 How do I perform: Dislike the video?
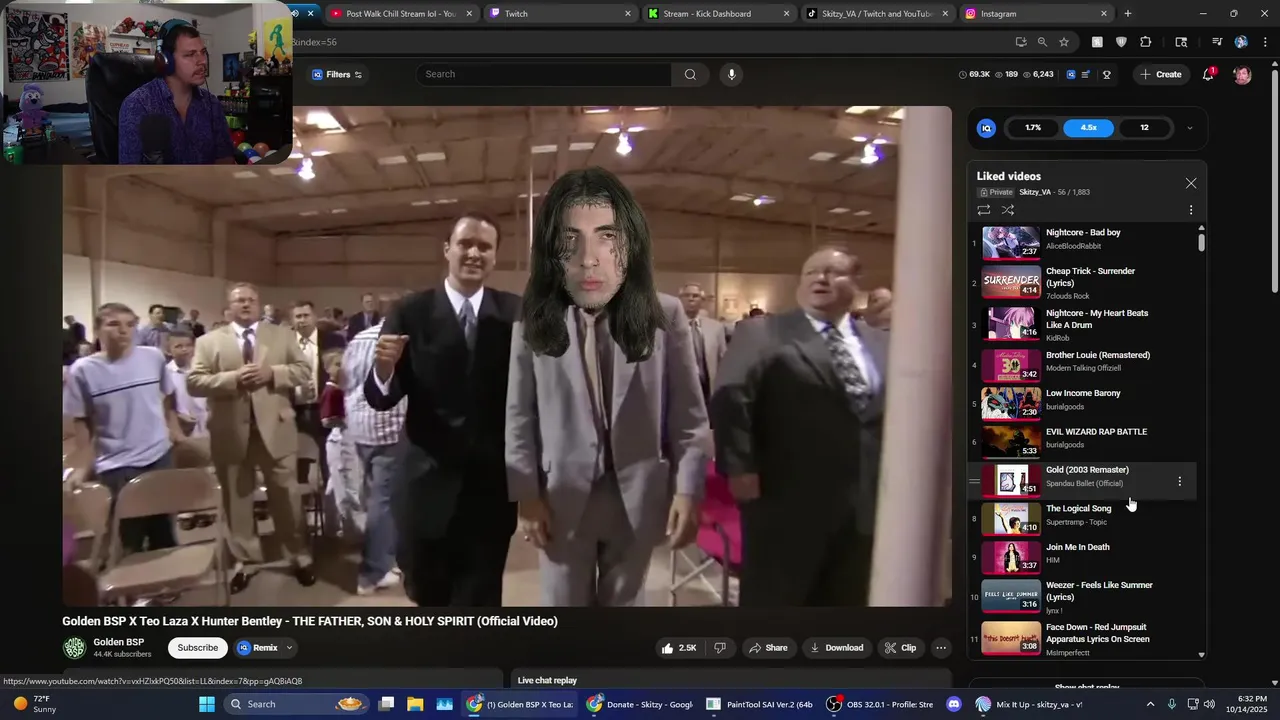[720, 648]
